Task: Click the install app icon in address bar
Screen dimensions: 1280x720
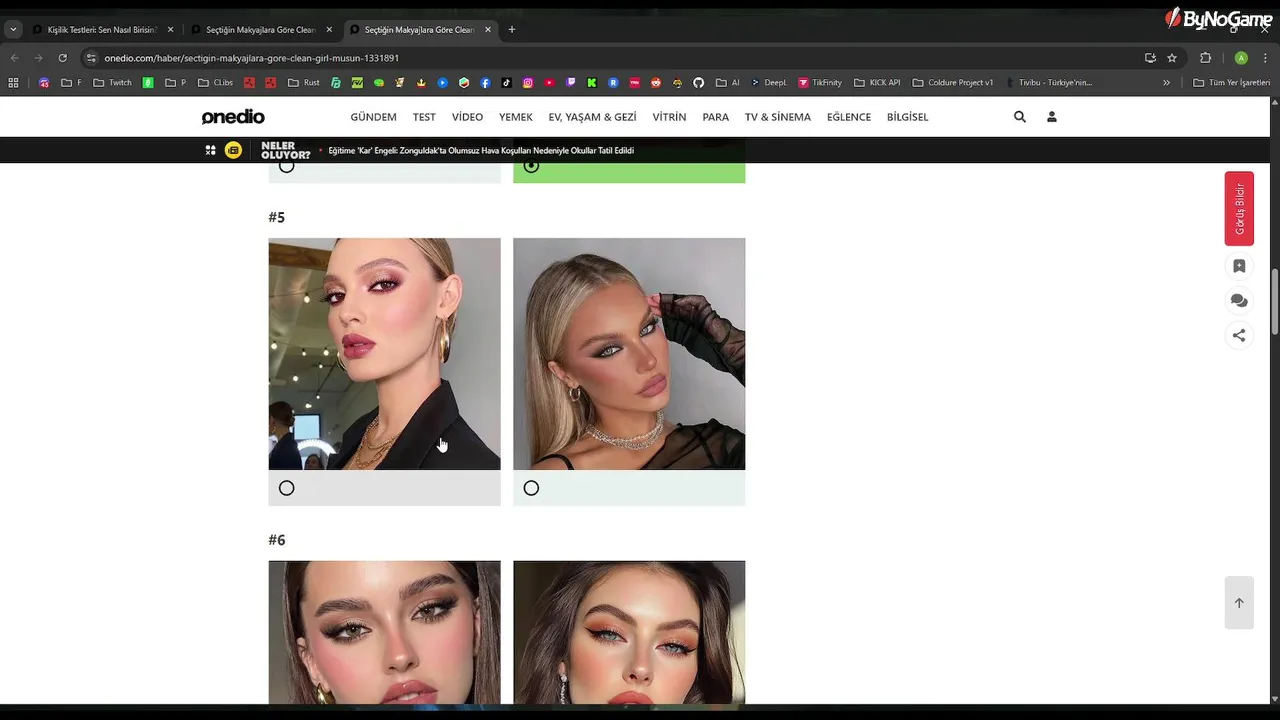Action: 1150,58
